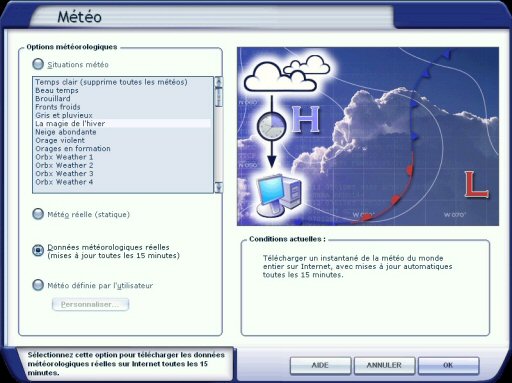The height and width of the screenshot is (383, 512).
Task: Choose Orage violent from the list
Action: (x=123, y=140)
